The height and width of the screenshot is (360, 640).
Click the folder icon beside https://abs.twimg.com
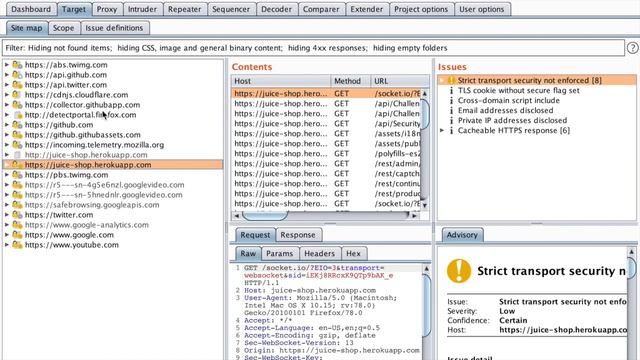coord(17,64)
